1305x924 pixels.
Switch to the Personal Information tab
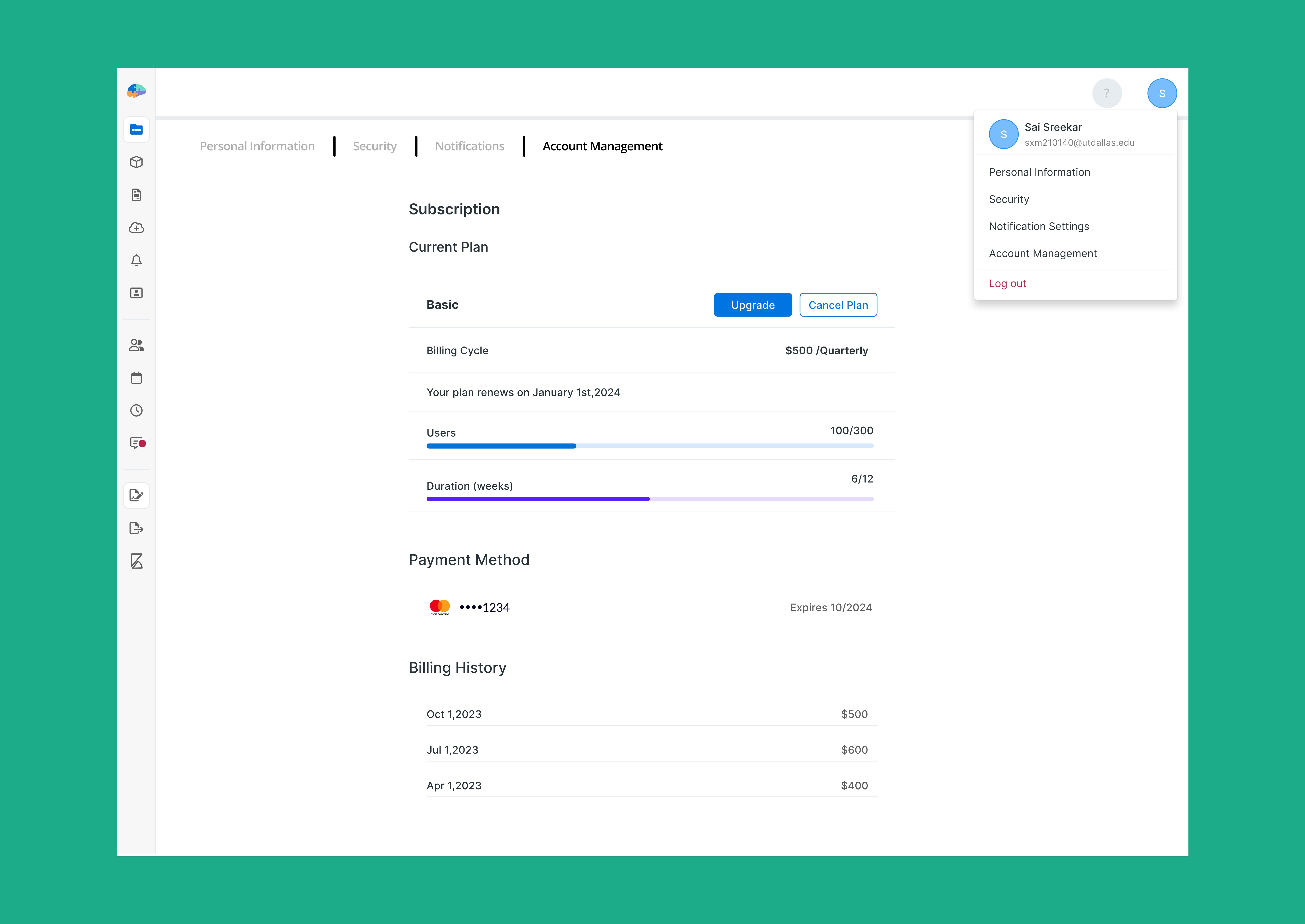257,146
